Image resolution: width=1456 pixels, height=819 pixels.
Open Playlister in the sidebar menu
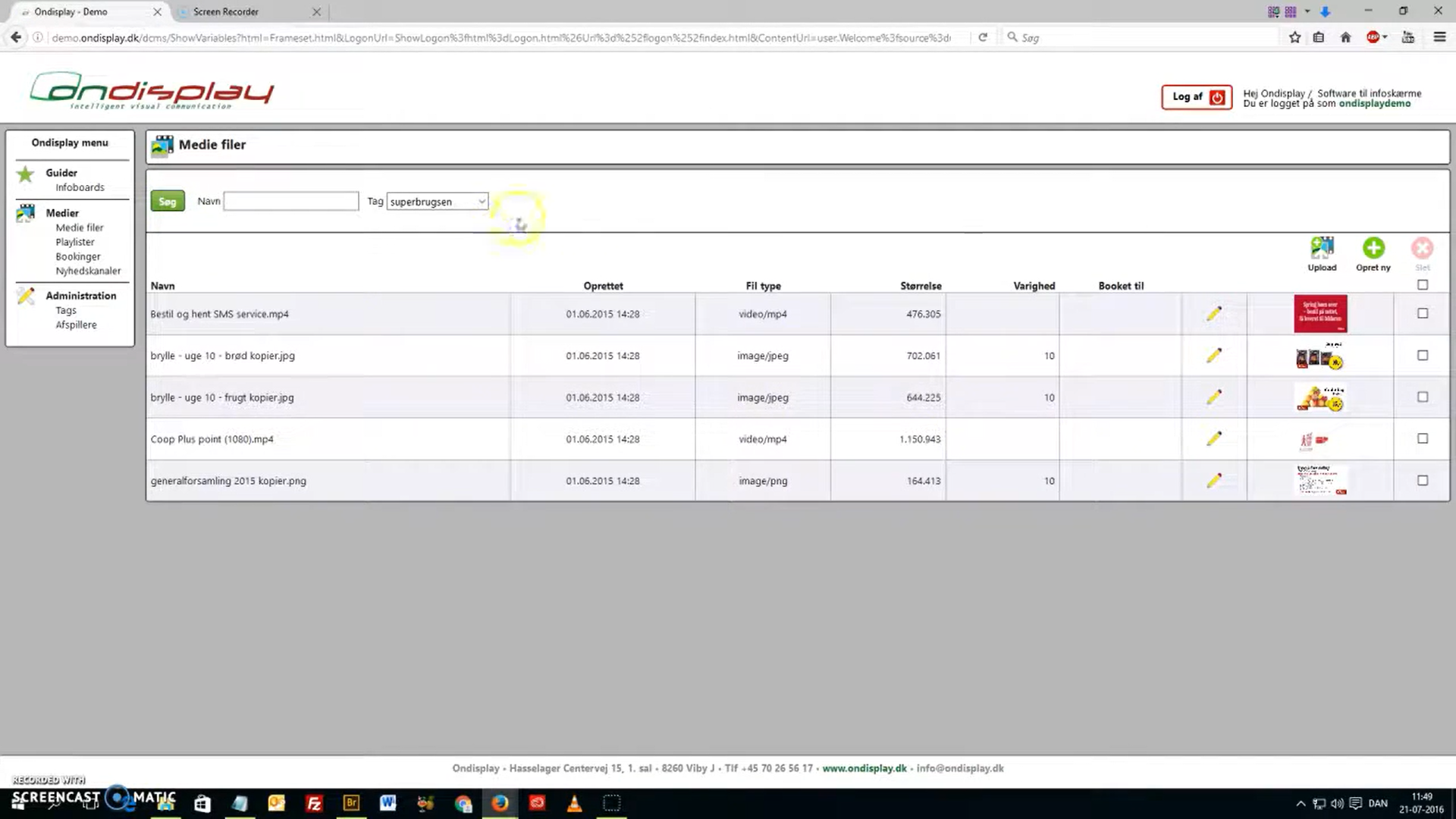(x=75, y=242)
